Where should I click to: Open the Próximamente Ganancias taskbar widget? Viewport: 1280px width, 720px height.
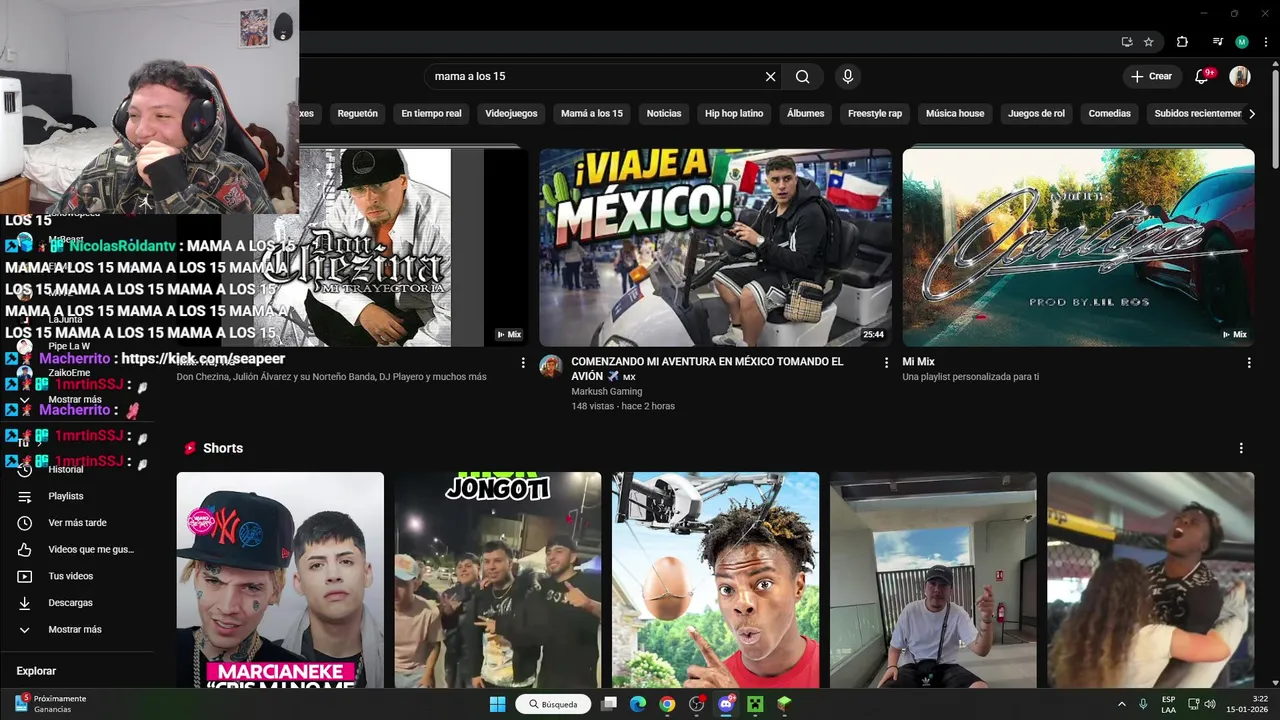(50, 704)
